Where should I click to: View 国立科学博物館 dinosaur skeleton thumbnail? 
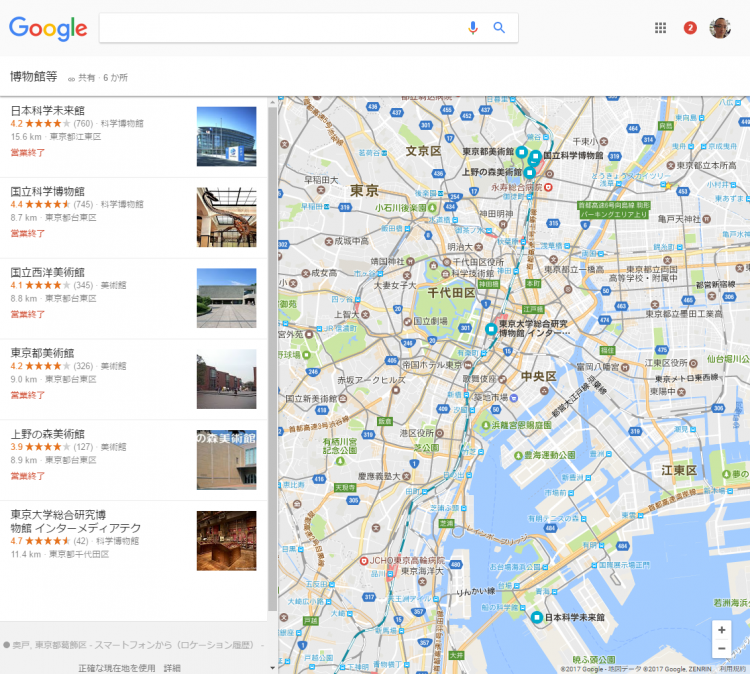coord(226,217)
